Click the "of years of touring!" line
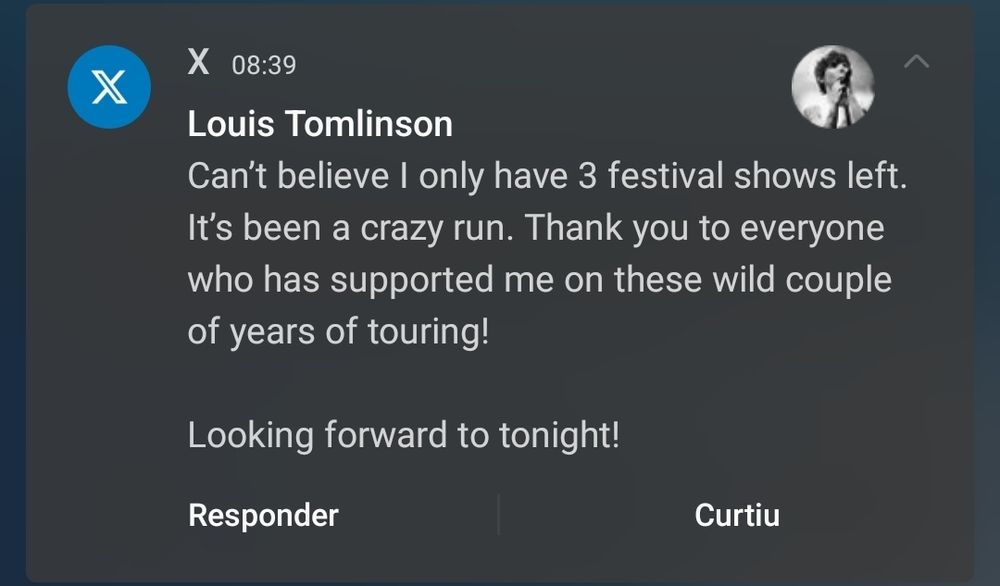Viewport: 1000px width, 586px height. click(x=338, y=332)
